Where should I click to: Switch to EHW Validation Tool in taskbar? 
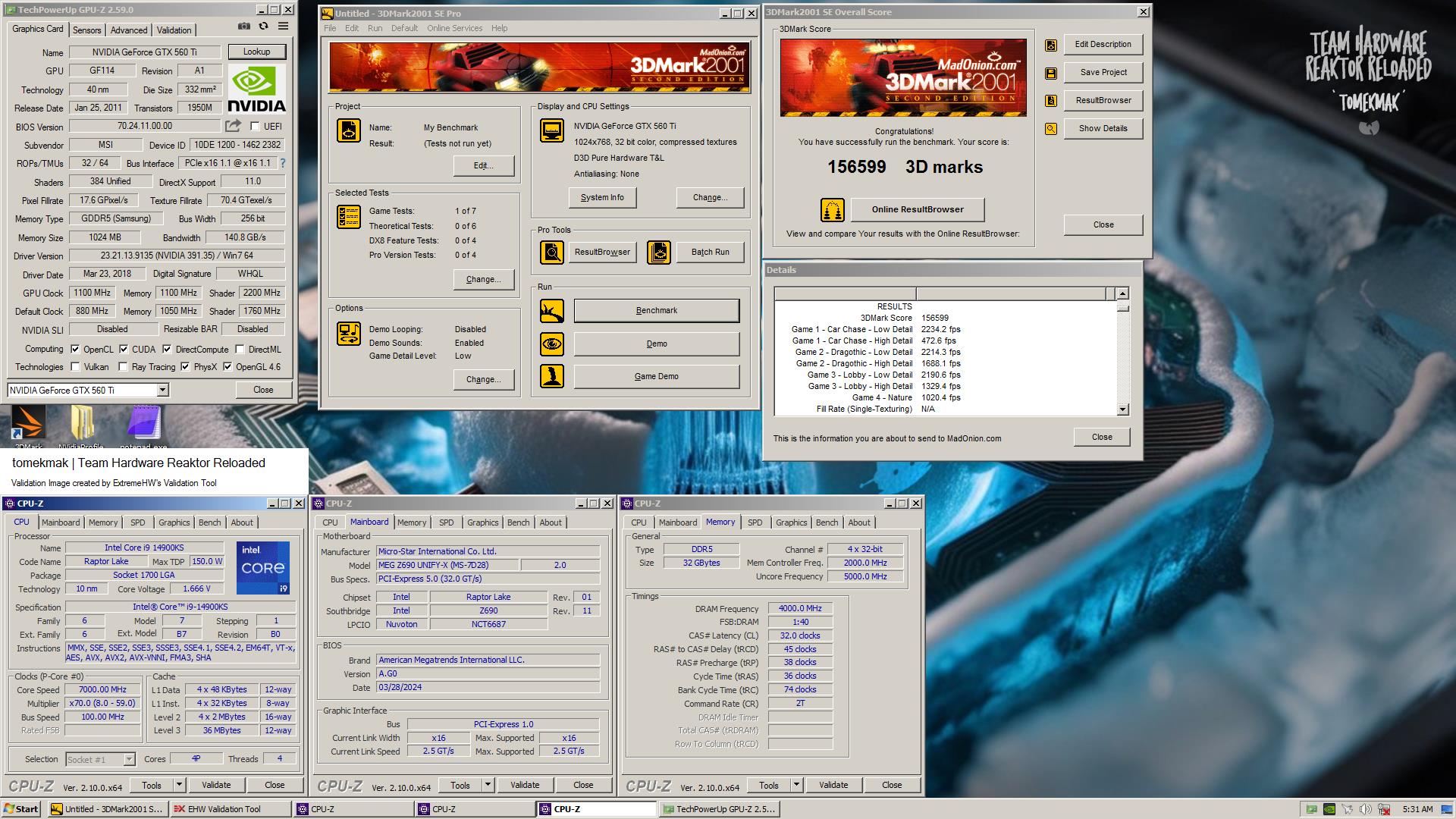click(231, 809)
